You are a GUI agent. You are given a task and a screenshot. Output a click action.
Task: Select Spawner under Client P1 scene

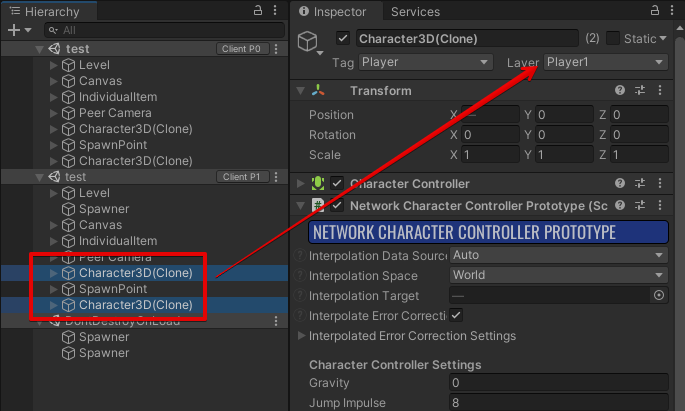(x=104, y=209)
